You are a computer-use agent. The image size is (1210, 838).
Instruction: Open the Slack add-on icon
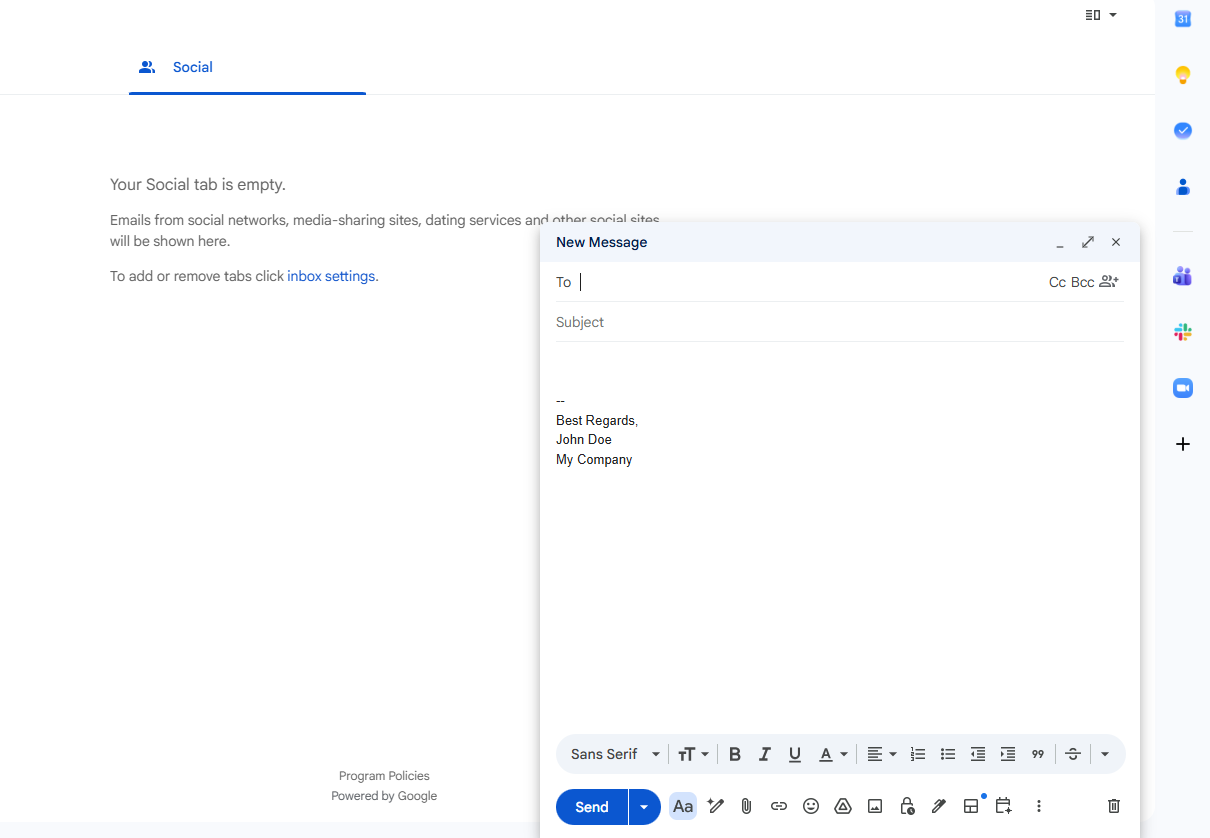tap(1183, 332)
